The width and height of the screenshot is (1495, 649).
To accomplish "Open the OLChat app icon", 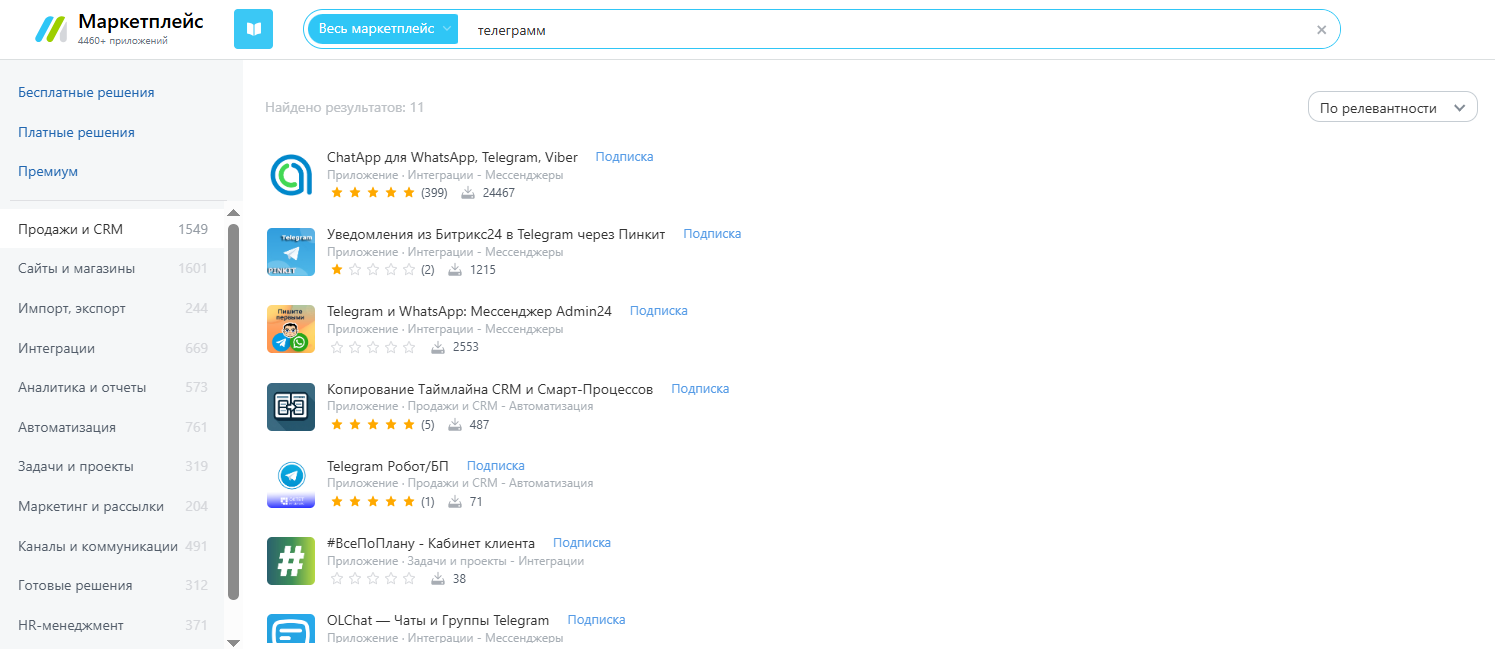I will (x=291, y=631).
